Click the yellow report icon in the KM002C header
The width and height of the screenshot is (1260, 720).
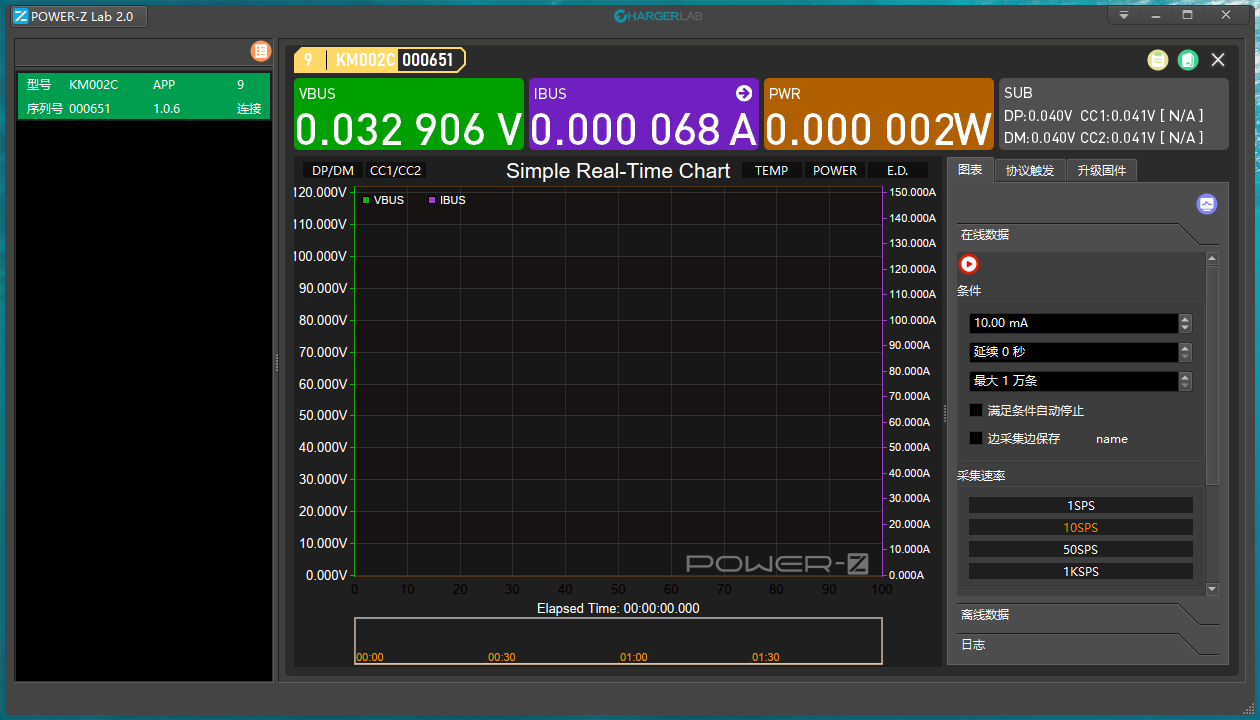pos(1158,60)
